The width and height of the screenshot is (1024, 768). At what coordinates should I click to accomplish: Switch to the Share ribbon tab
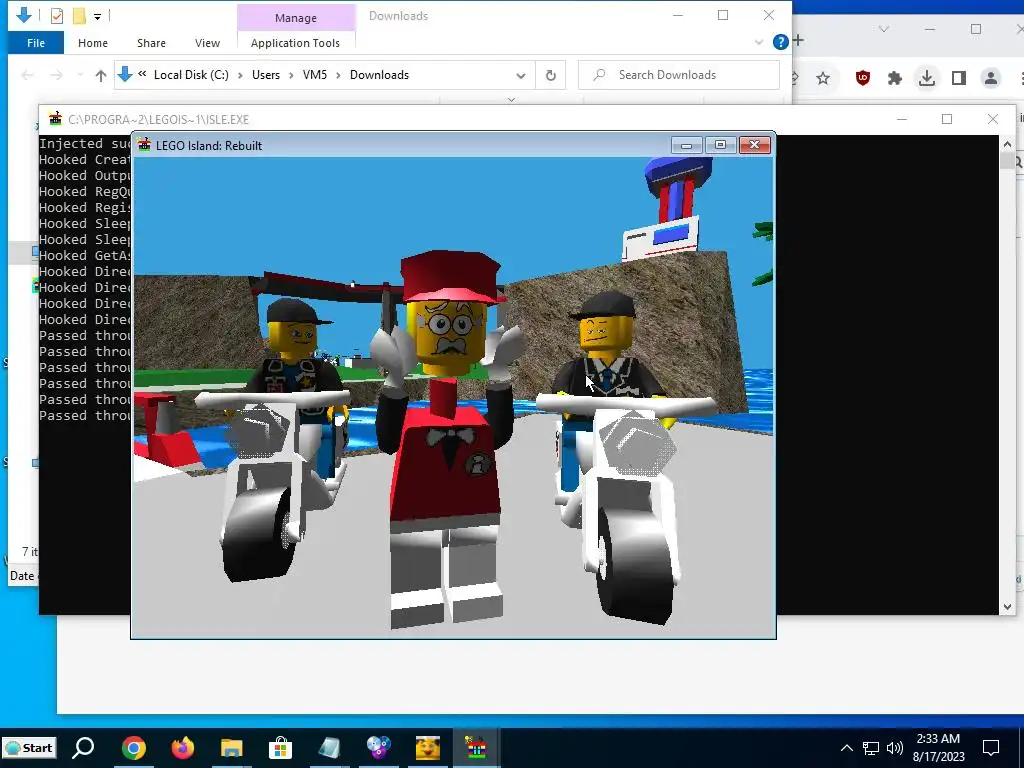click(x=151, y=43)
